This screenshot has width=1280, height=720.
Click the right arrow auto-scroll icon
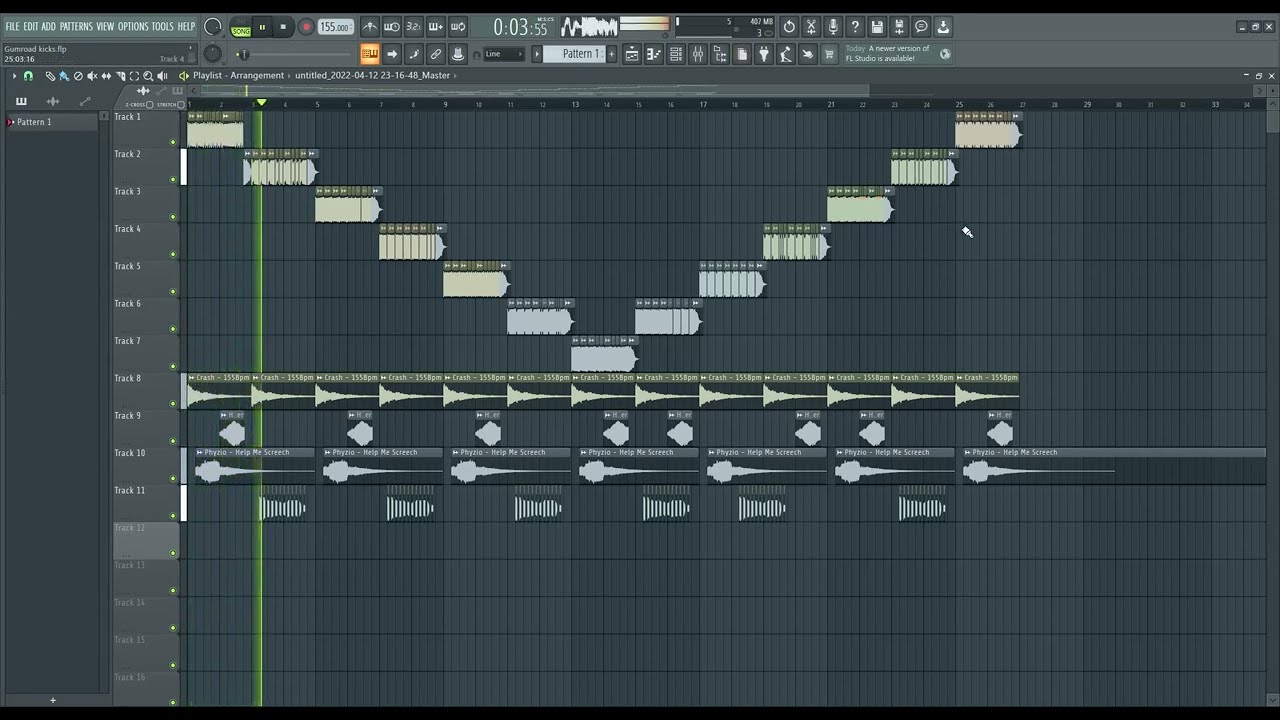tap(392, 54)
